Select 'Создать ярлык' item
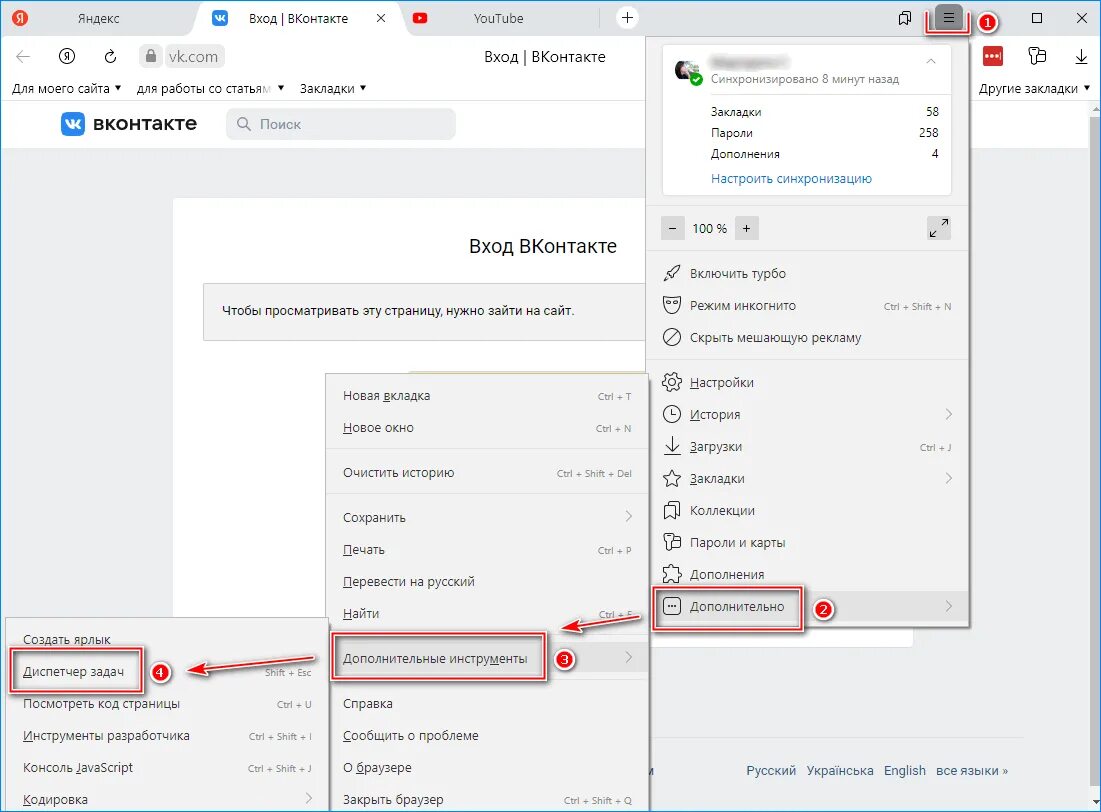1101x812 pixels. click(167, 639)
